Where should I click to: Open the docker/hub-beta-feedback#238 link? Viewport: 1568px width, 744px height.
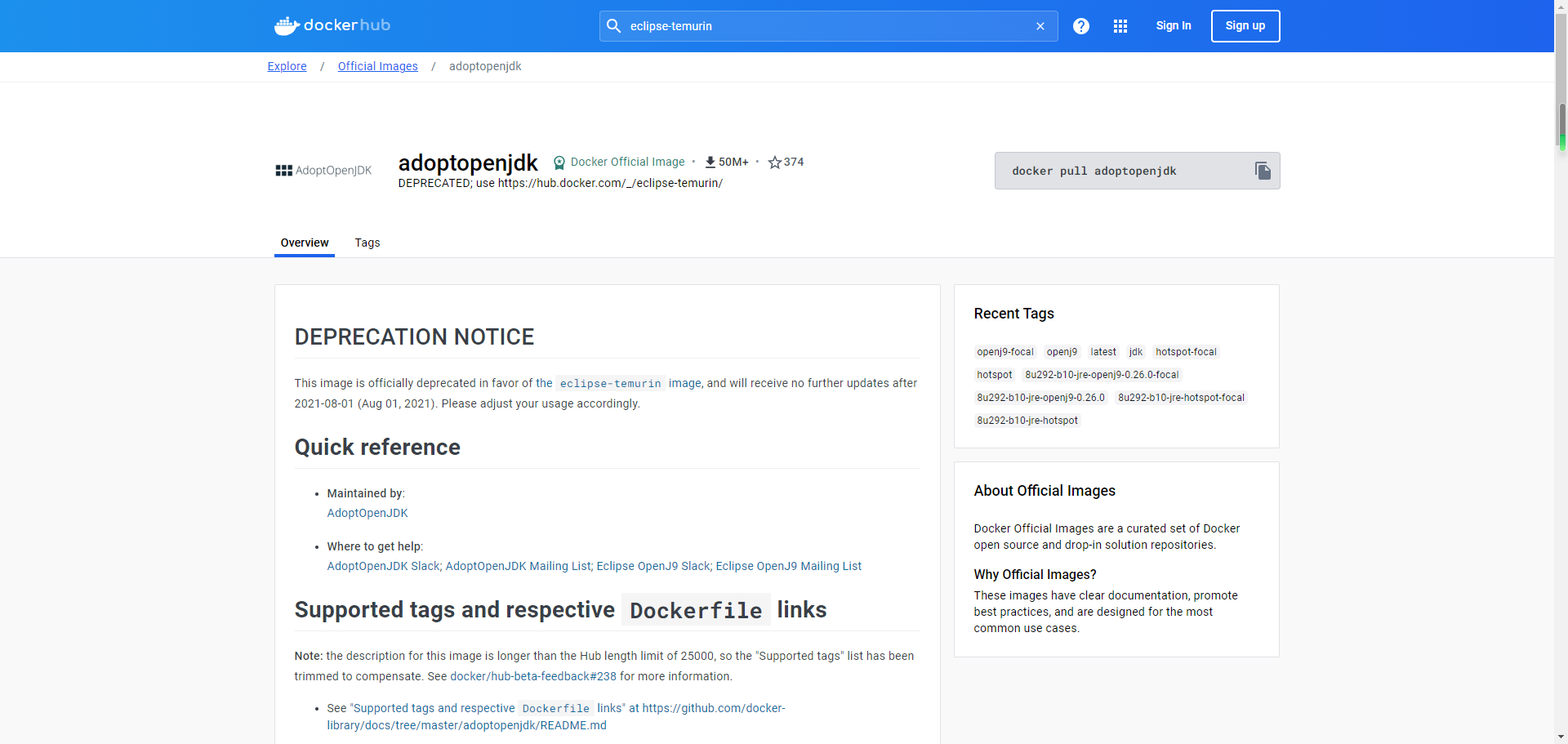(x=533, y=676)
